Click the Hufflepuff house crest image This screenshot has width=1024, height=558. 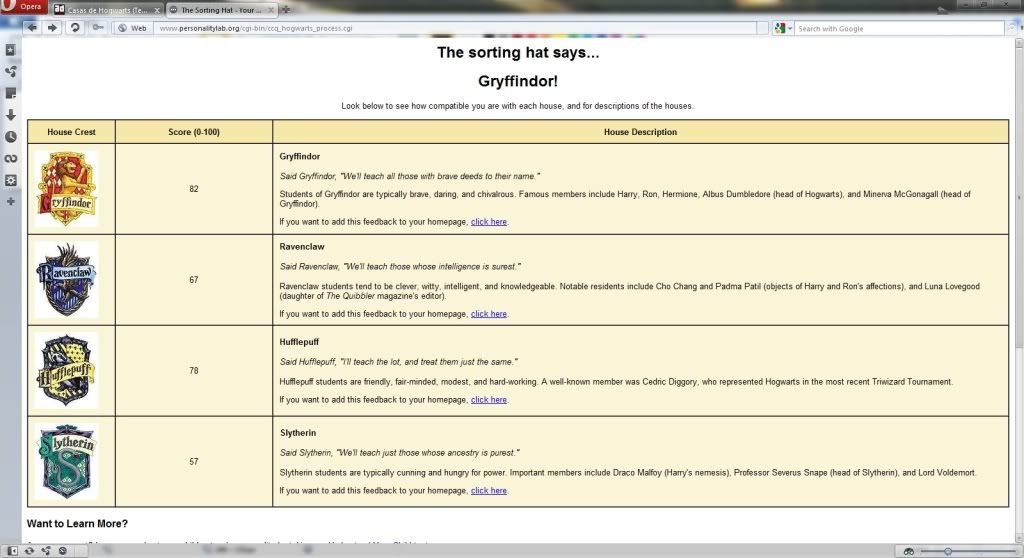(67, 370)
